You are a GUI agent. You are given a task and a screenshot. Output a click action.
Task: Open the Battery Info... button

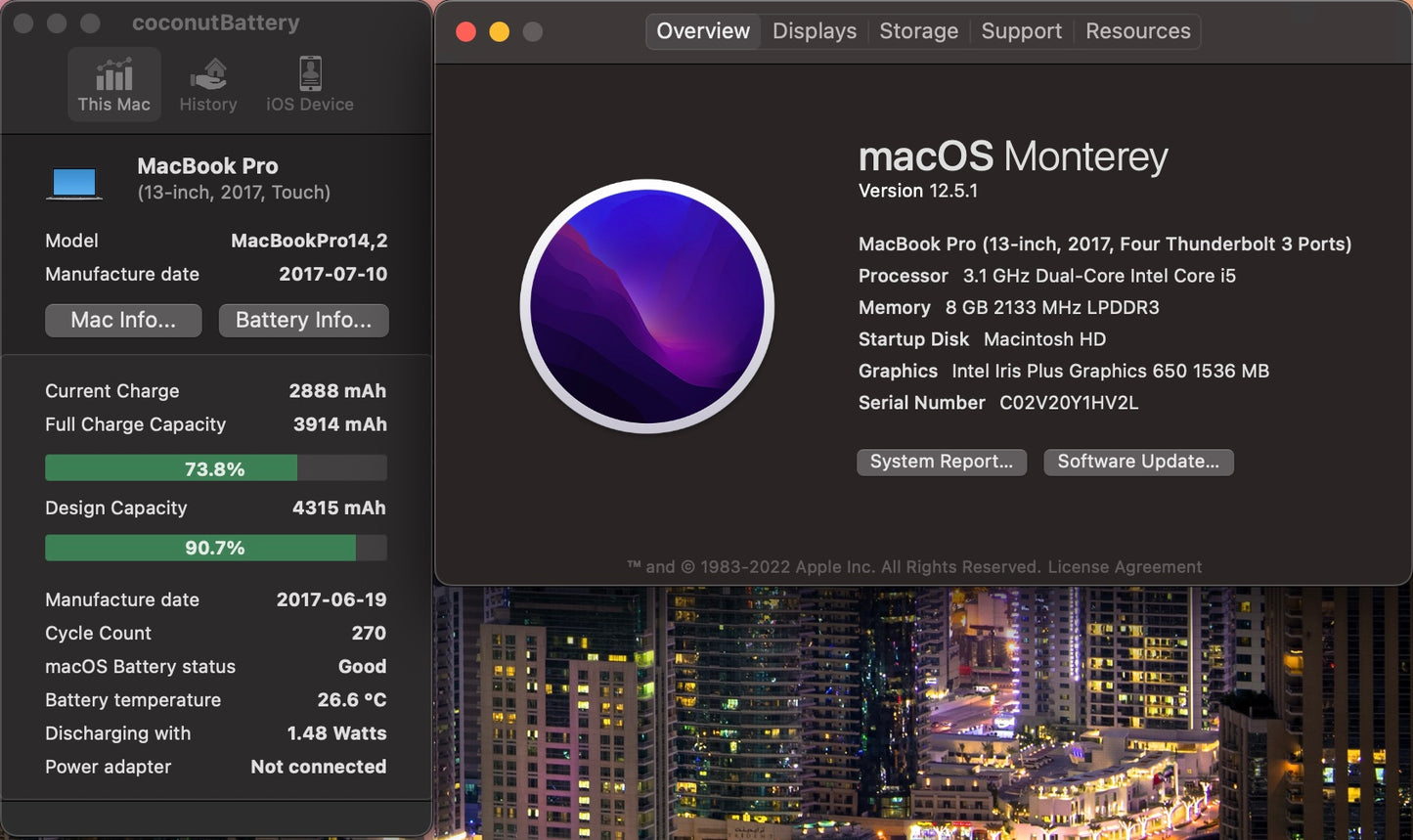coord(303,321)
